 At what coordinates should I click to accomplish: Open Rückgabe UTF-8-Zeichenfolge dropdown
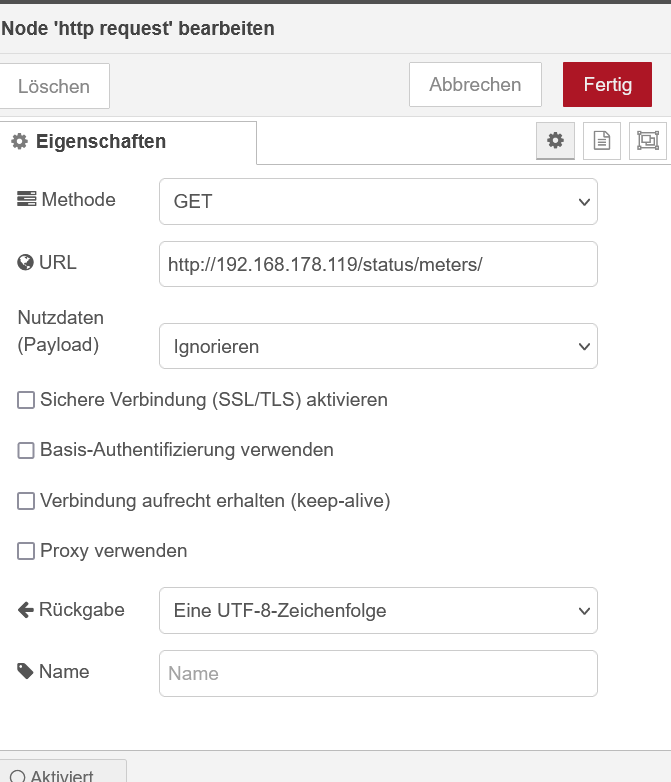378,610
